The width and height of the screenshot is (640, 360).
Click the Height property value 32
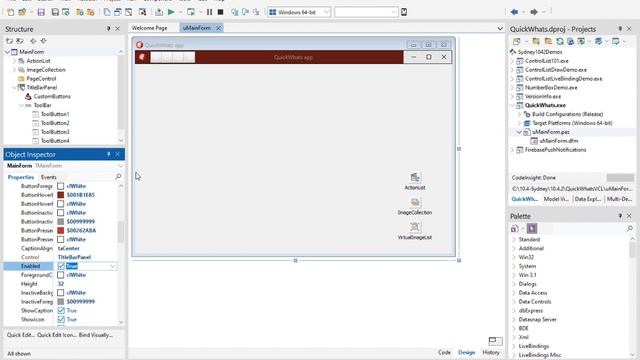click(61, 284)
